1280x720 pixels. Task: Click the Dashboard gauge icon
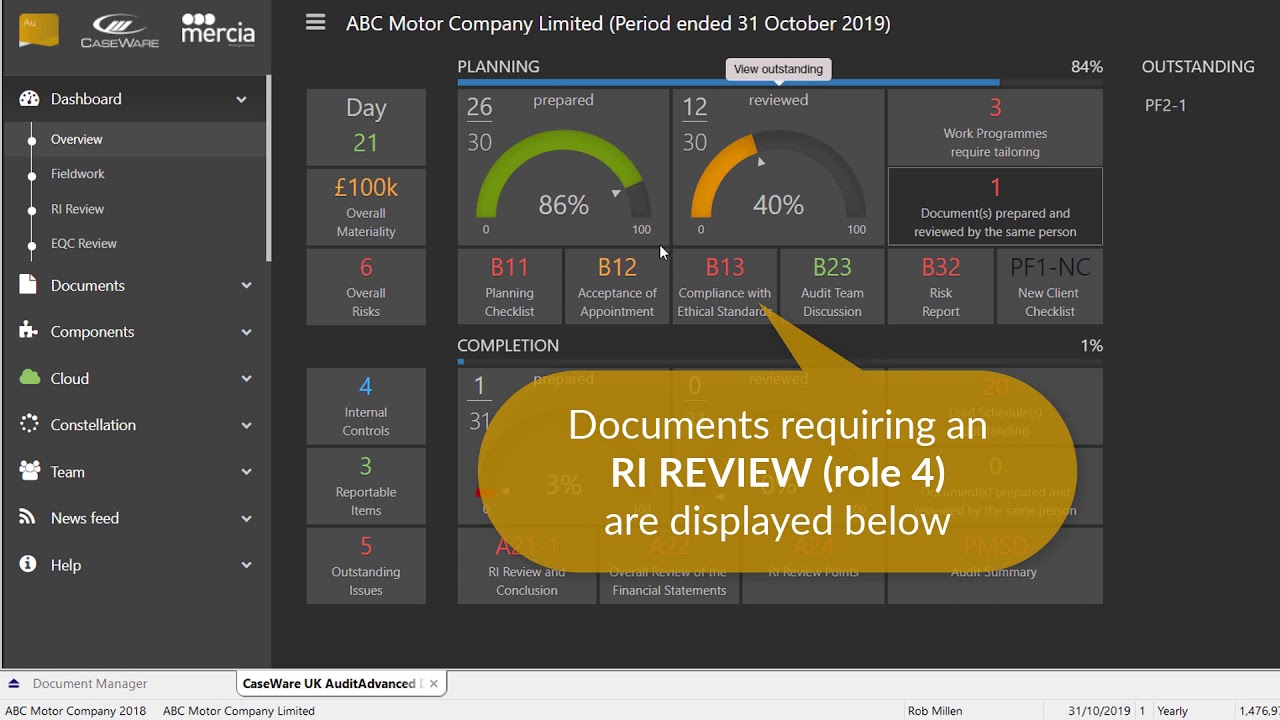click(x=29, y=99)
